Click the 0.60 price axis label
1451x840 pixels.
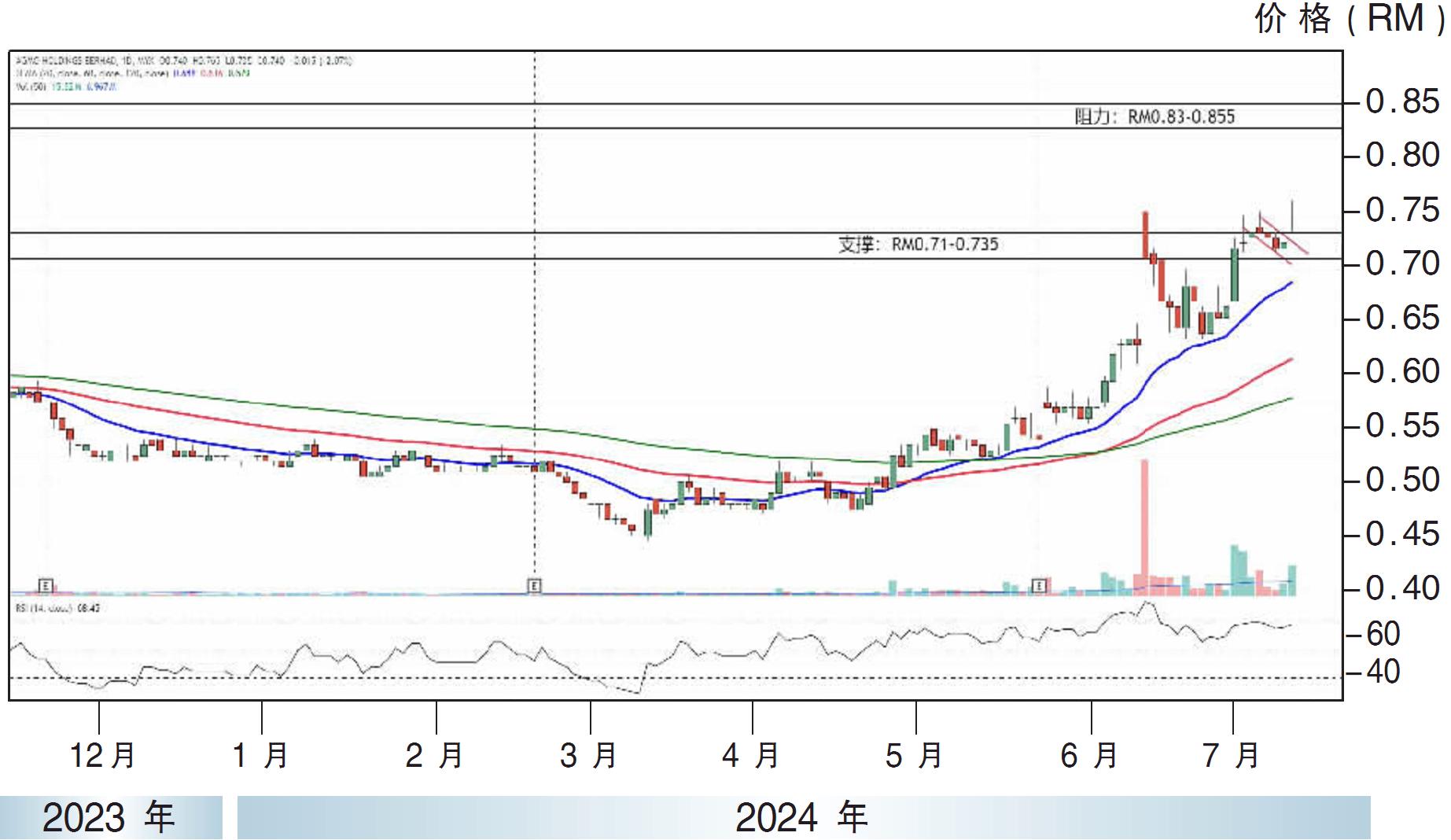click(1402, 371)
